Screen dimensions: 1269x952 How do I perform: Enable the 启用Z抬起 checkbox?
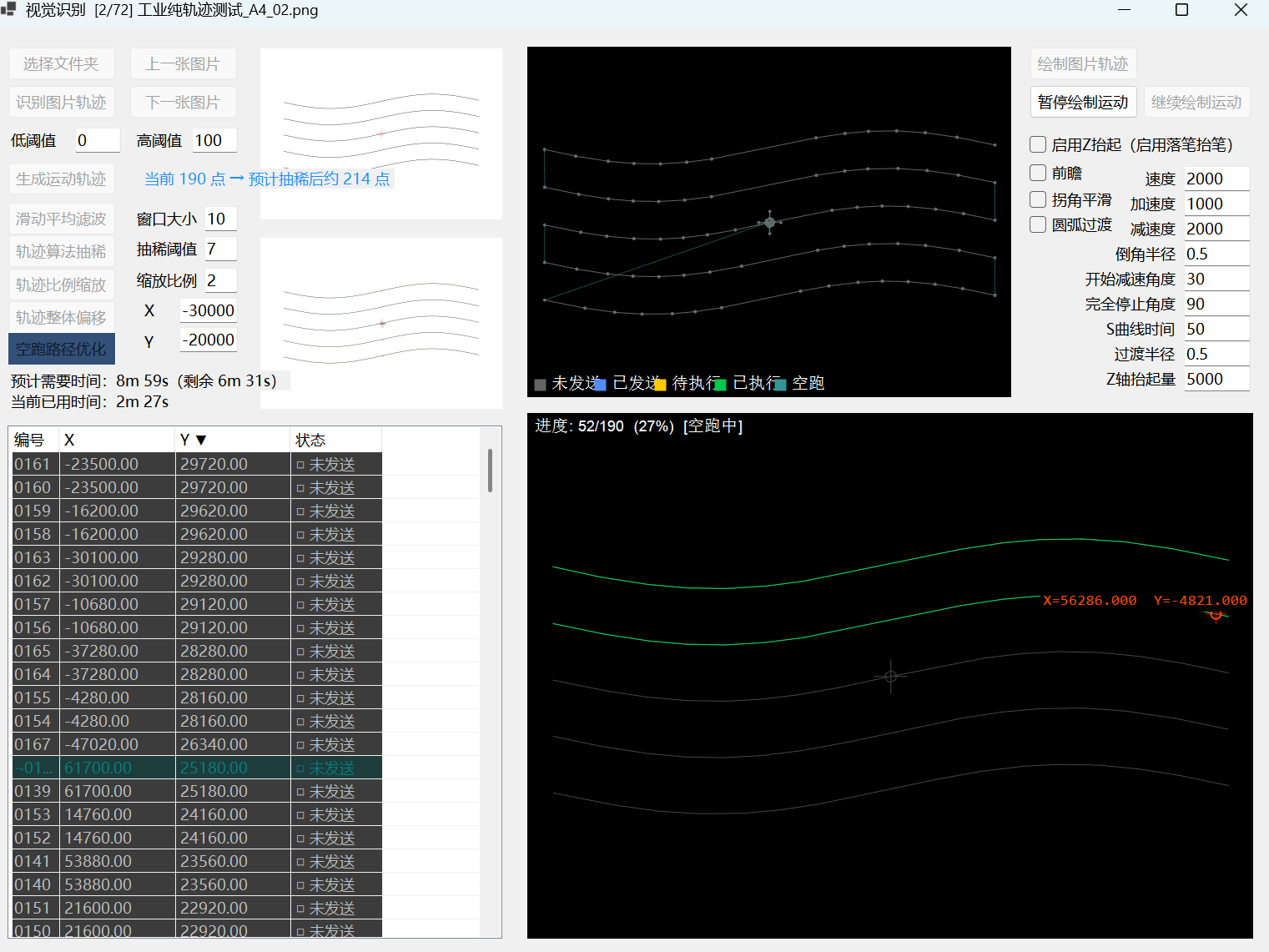point(1038,144)
